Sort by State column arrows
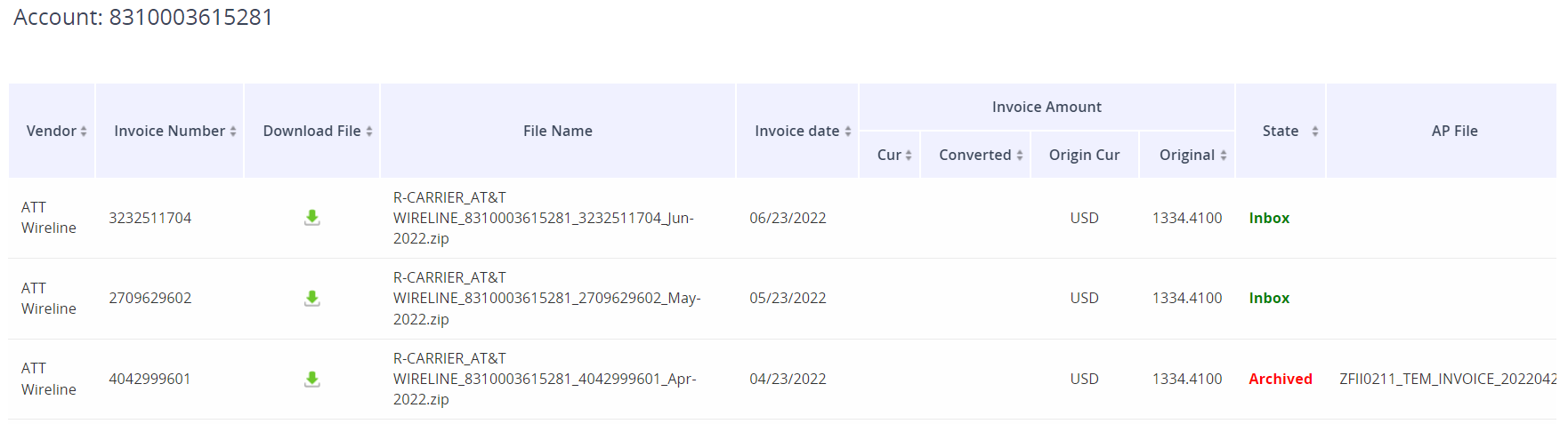Image resolution: width=1568 pixels, height=424 pixels. click(x=1314, y=132)
